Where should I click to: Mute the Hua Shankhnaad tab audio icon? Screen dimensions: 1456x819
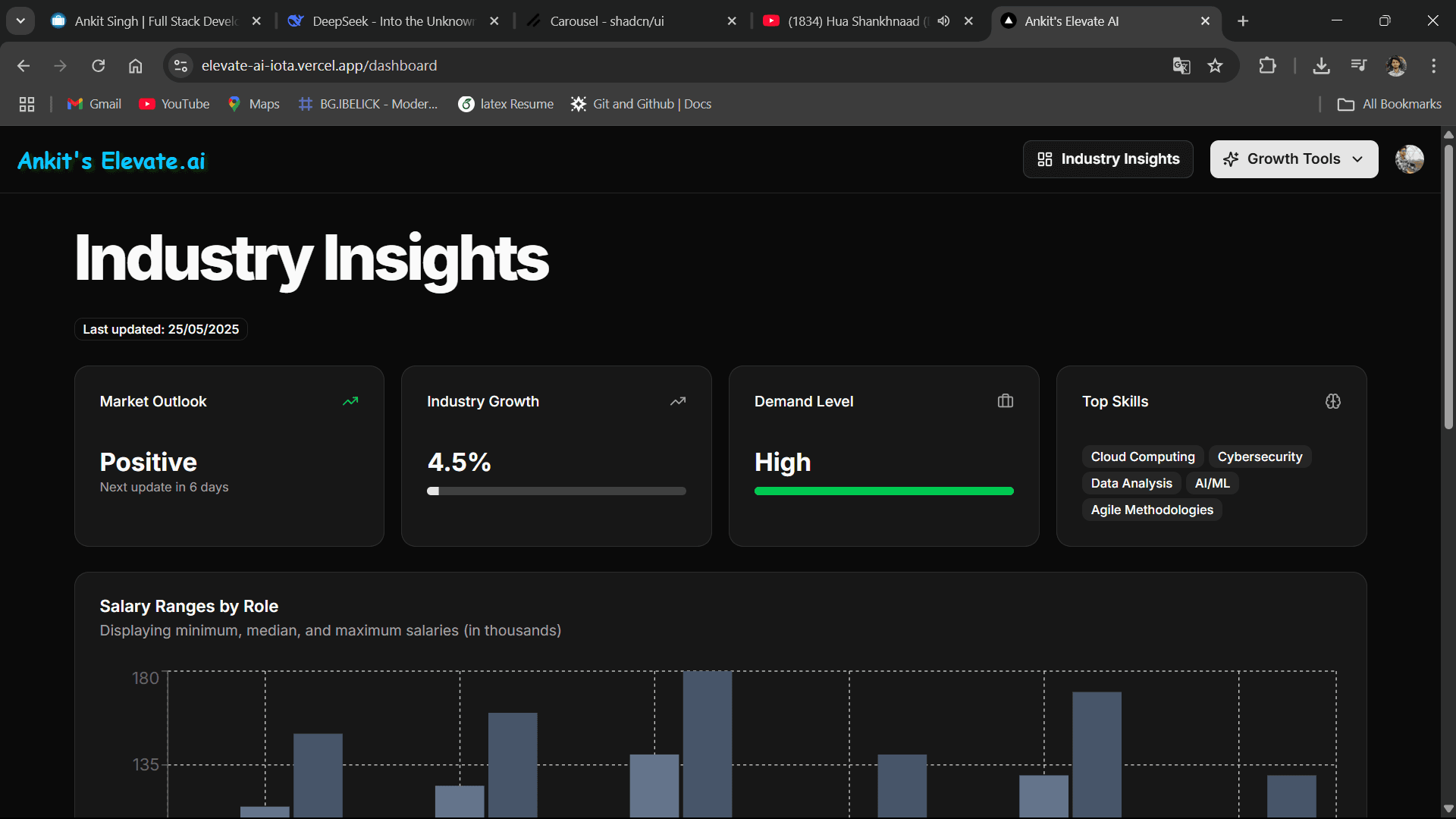click(x=943, y=21)
